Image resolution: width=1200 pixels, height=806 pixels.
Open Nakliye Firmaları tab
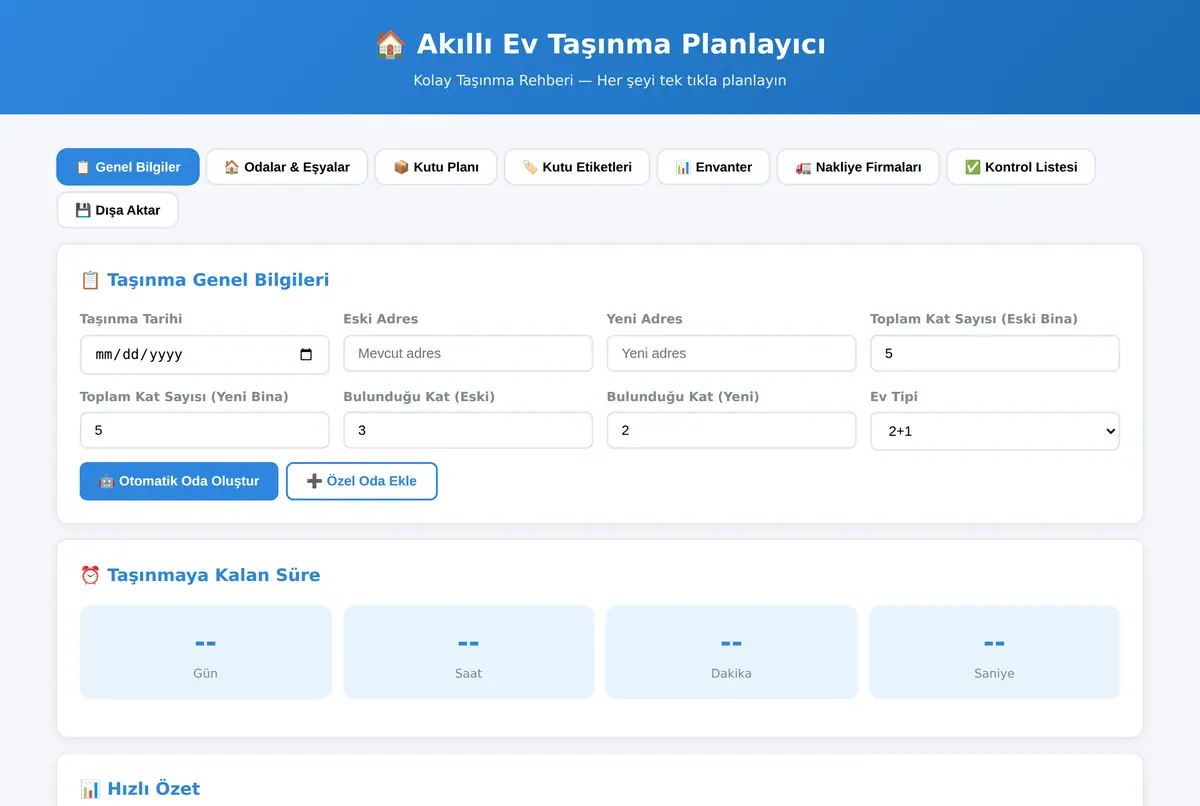pos(858,167)
